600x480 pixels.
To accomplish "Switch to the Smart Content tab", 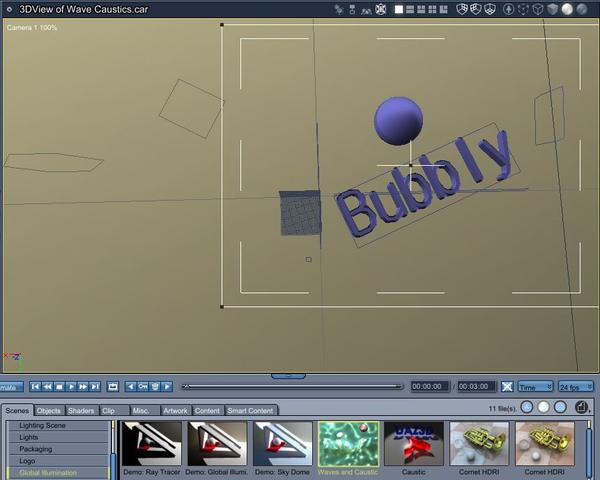I will click(251, 411).
